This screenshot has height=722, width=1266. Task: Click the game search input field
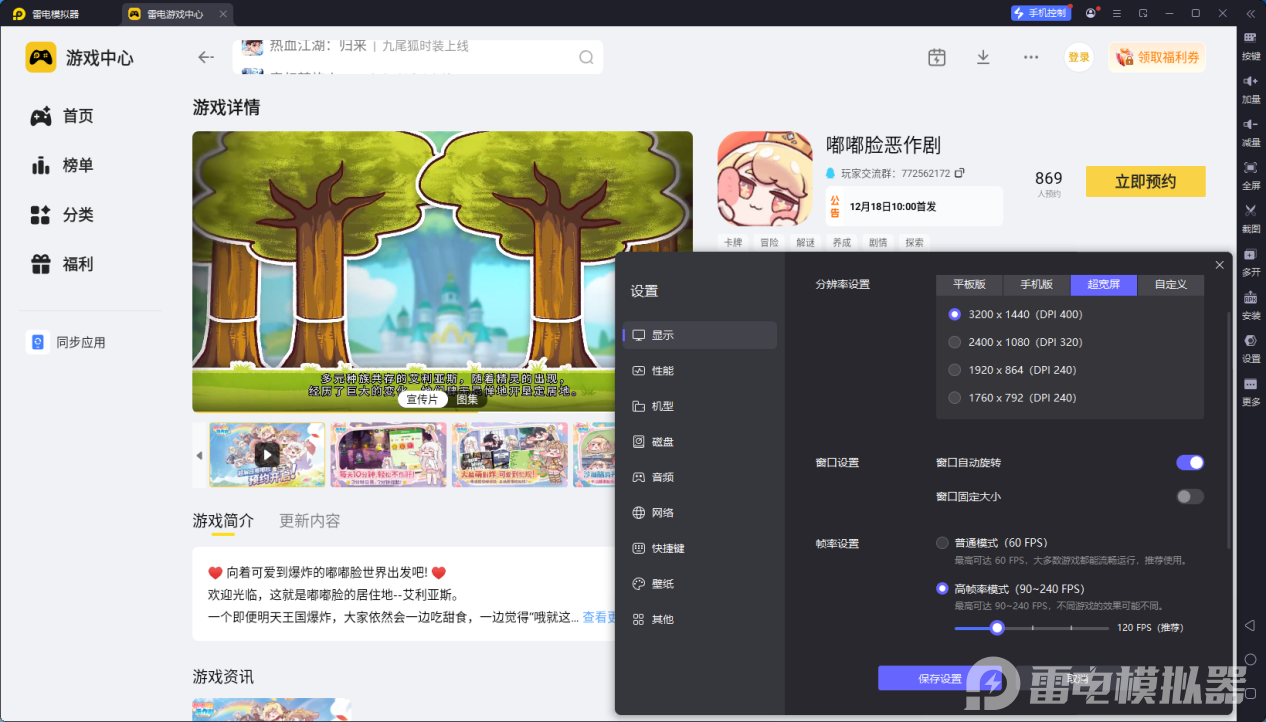(x=418, y=57)
